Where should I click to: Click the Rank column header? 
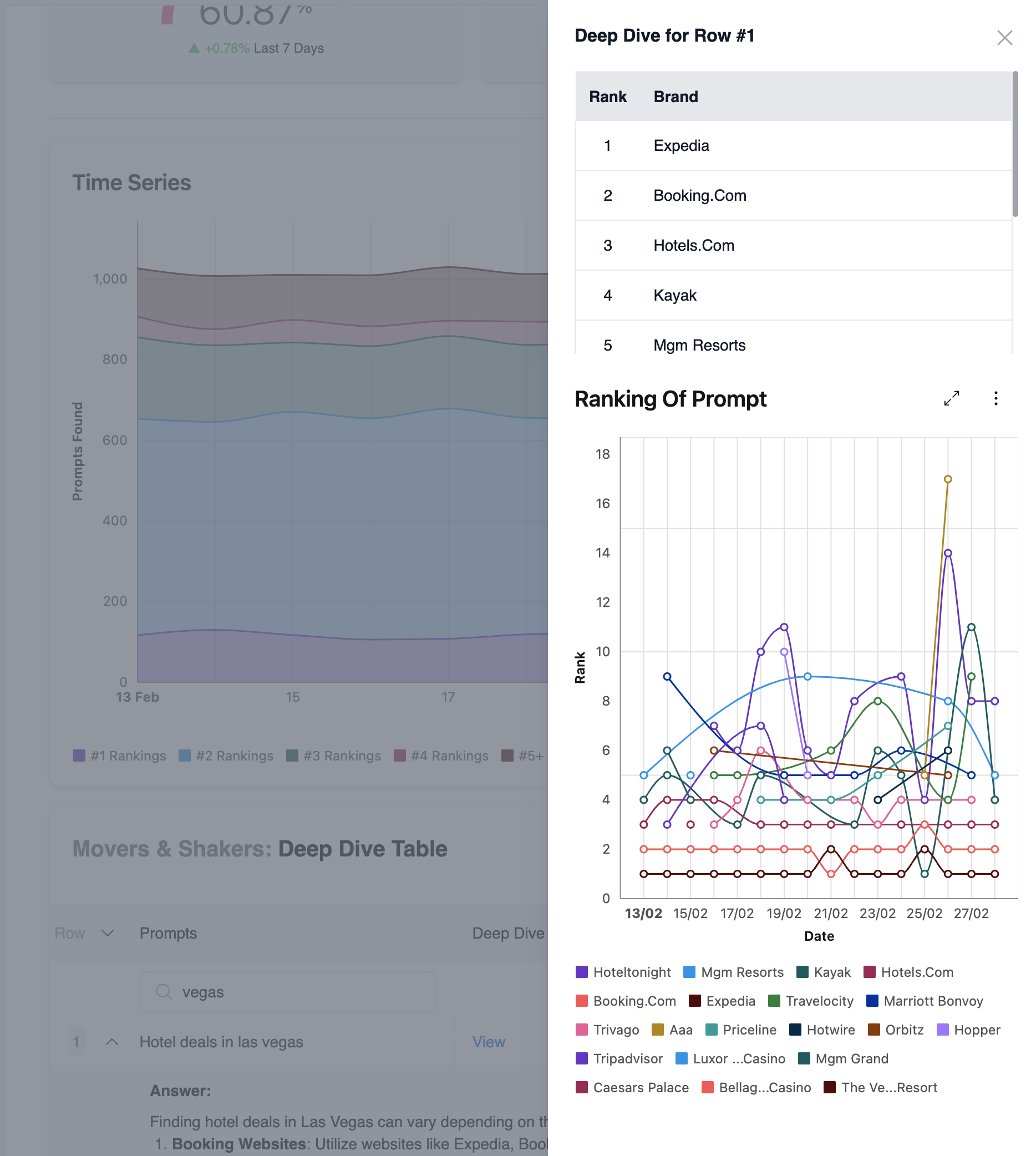click(607, 97)
